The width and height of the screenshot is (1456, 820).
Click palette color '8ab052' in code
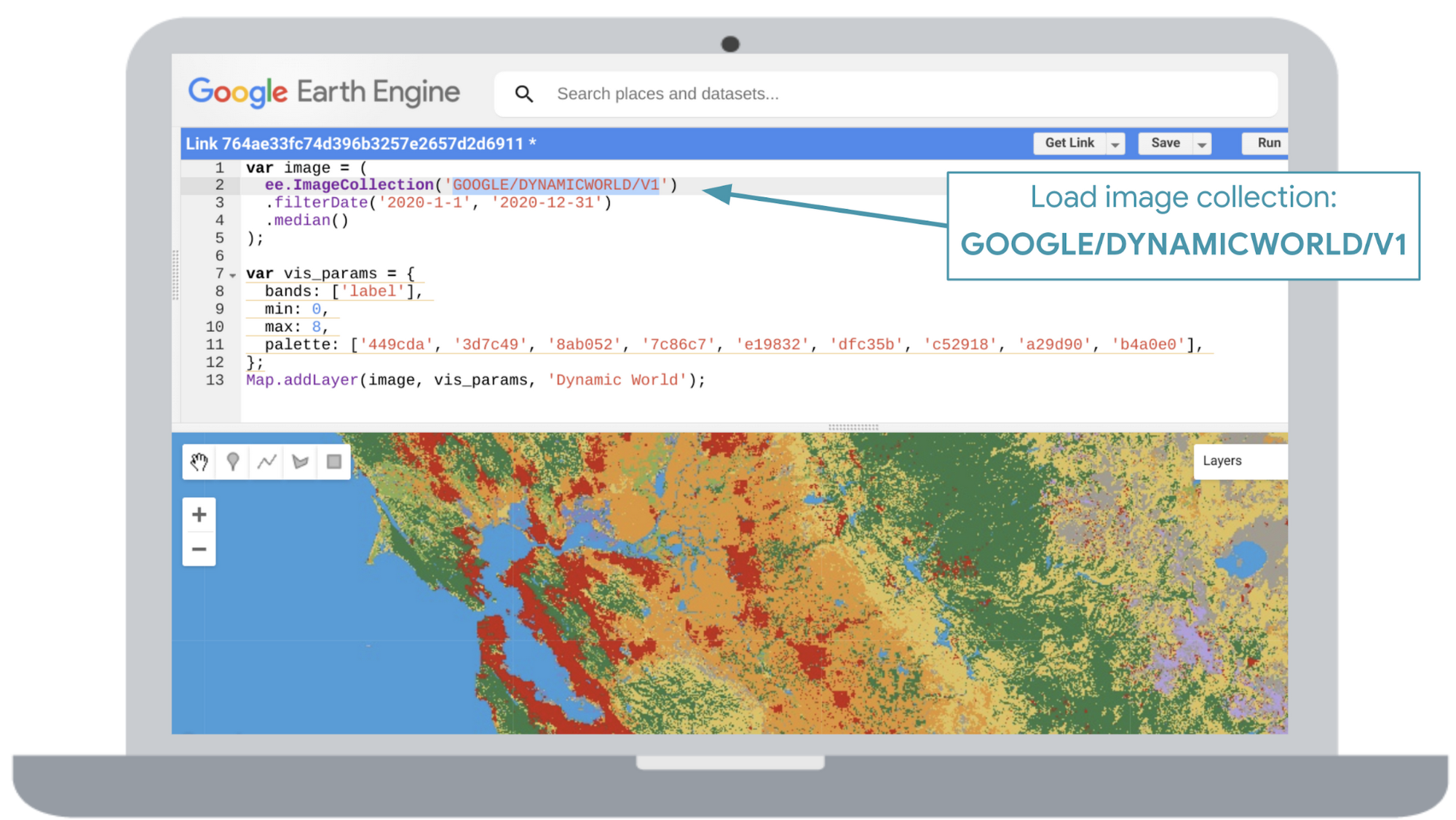click(x=584, y=345)
